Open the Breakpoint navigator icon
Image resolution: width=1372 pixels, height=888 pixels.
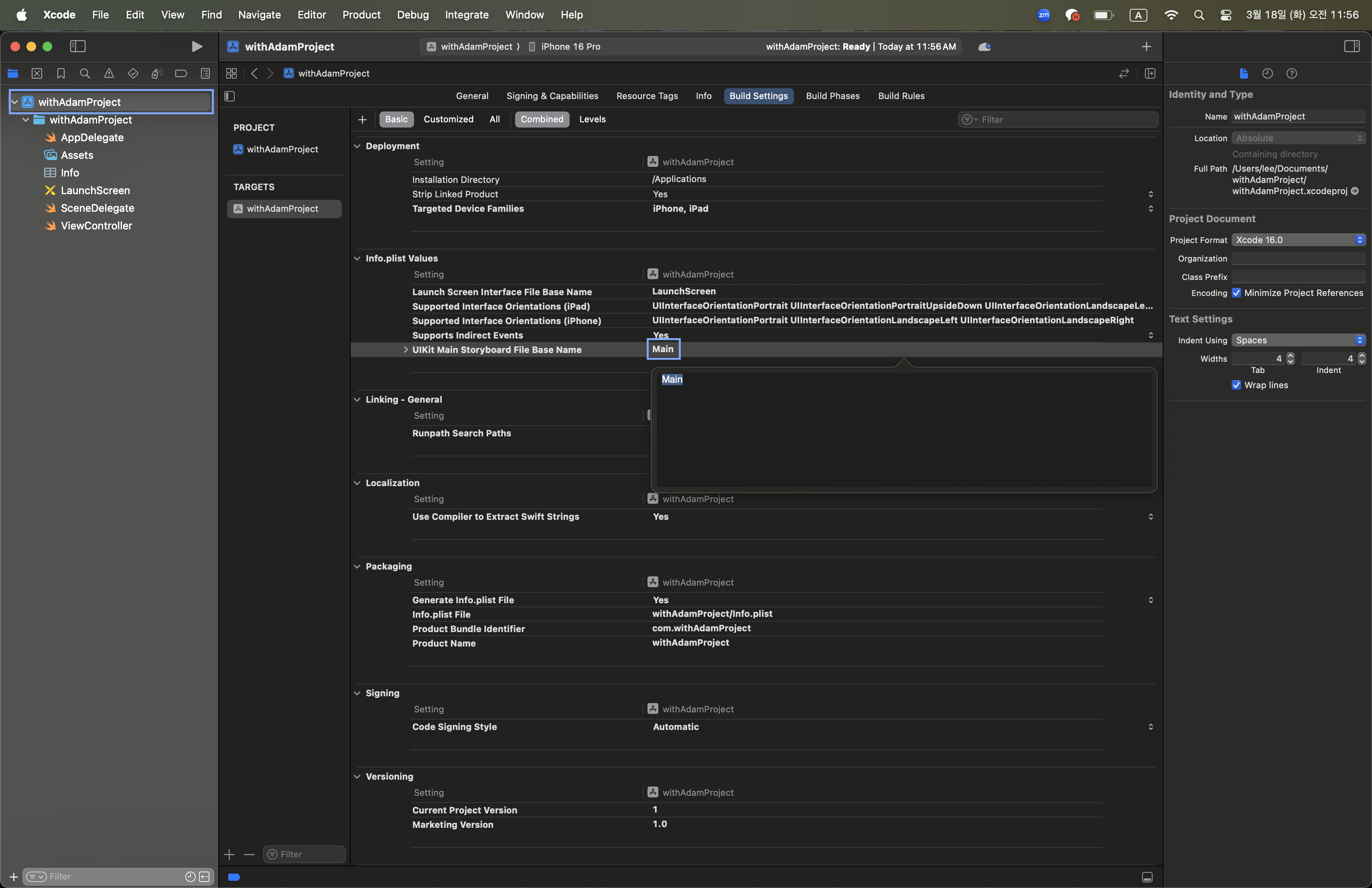181,73
